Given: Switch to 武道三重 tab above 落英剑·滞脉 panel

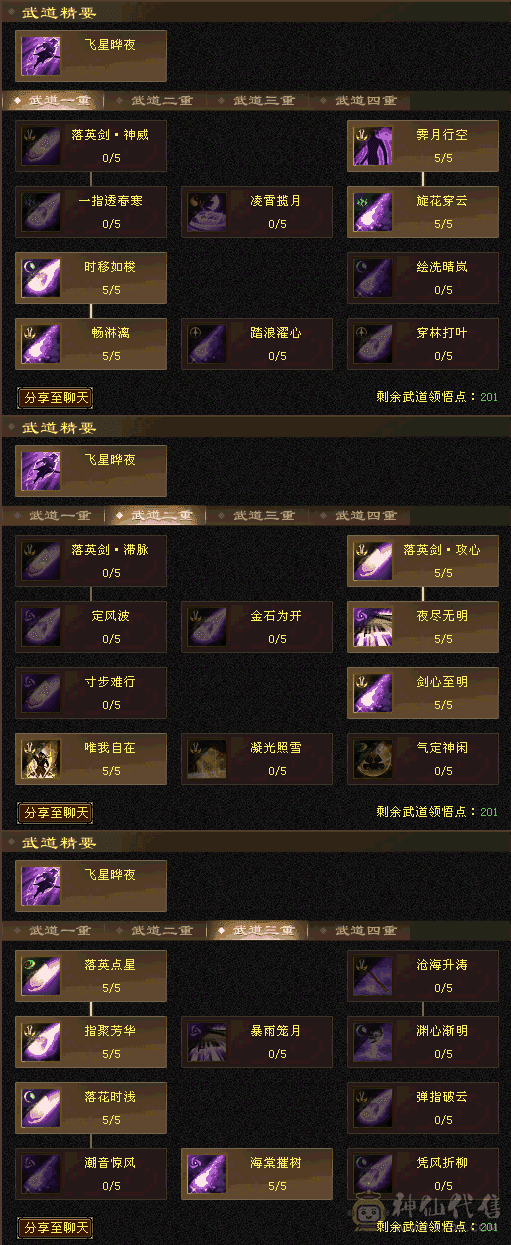Looking at the screenshot, I should coord(262,516).
